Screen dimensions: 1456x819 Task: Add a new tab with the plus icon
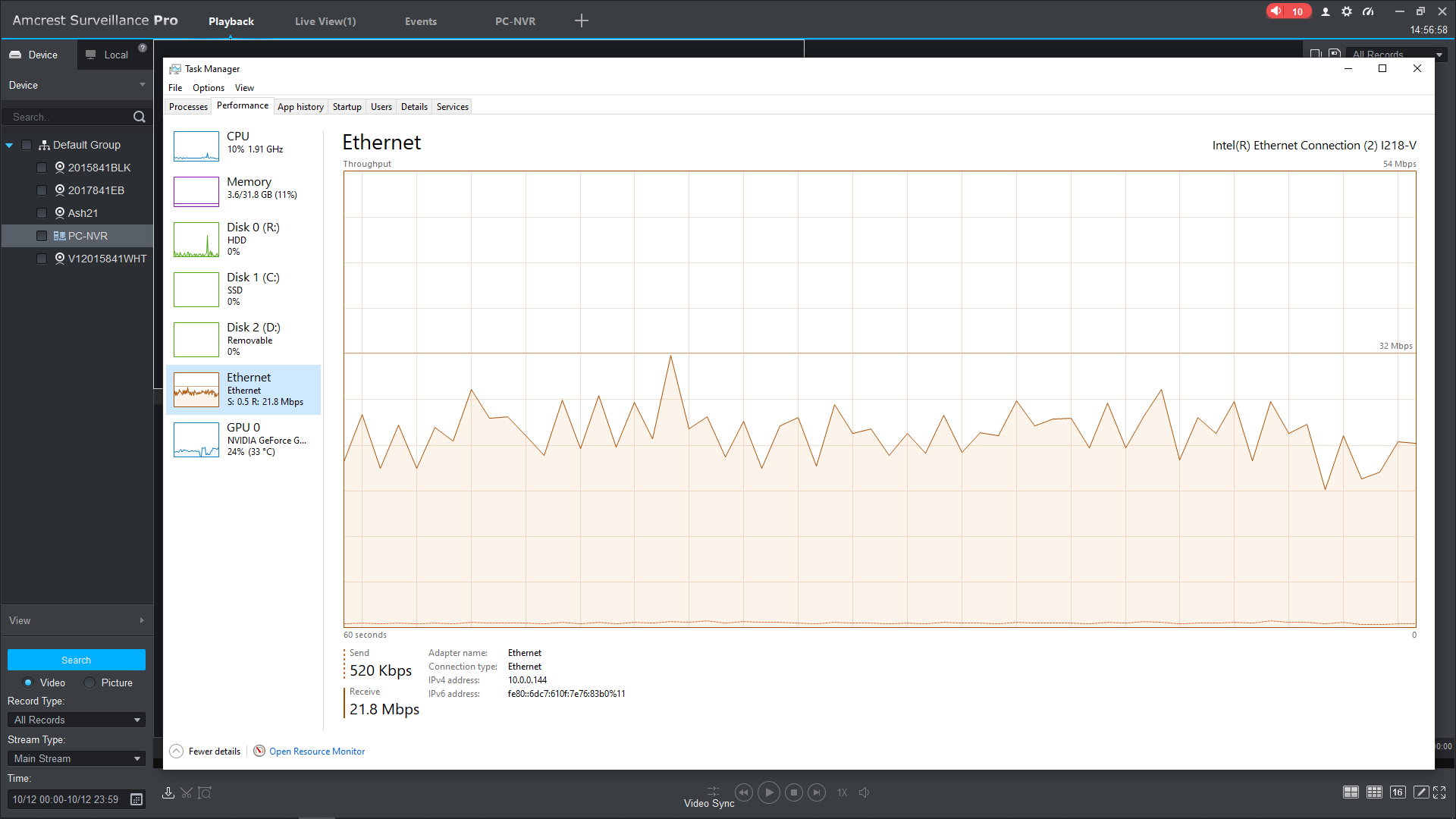pos(582,20)
